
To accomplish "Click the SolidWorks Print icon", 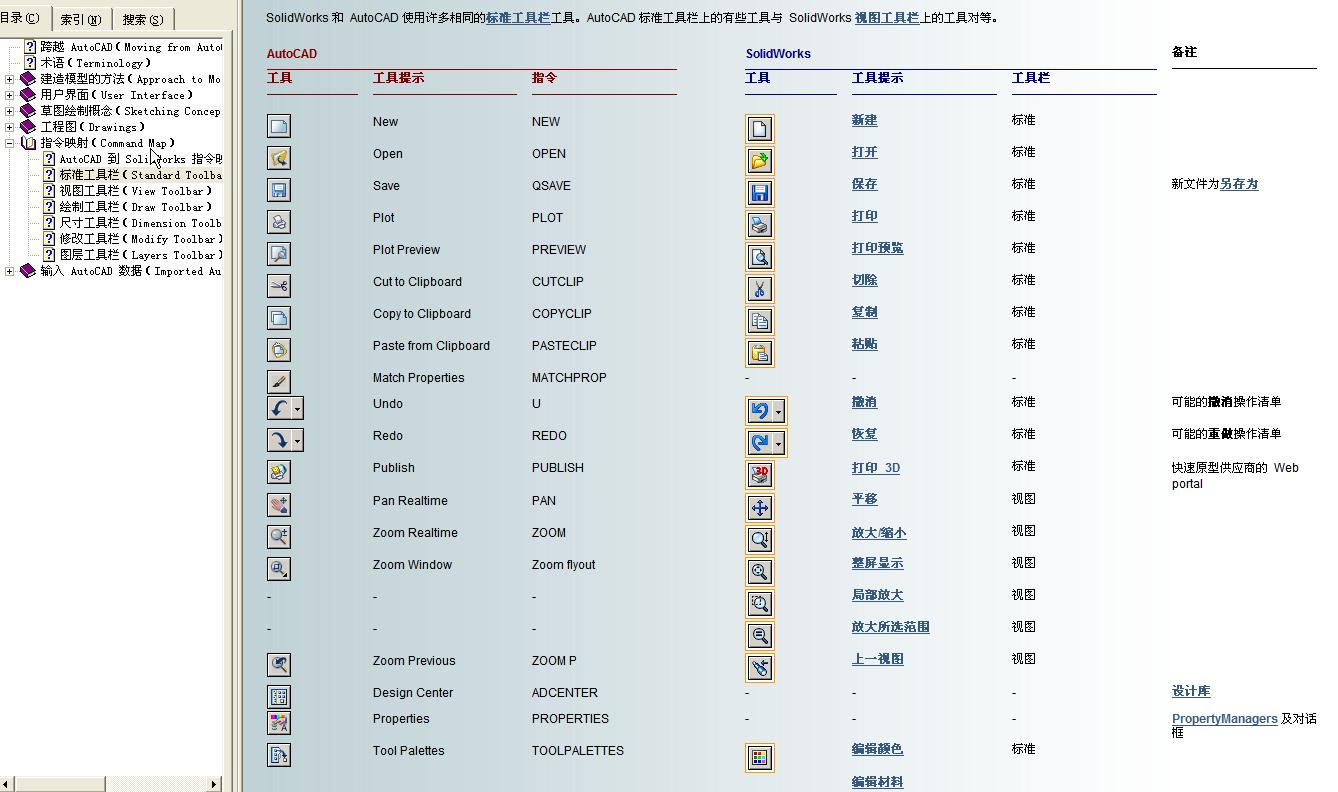I will click(760, 224).
